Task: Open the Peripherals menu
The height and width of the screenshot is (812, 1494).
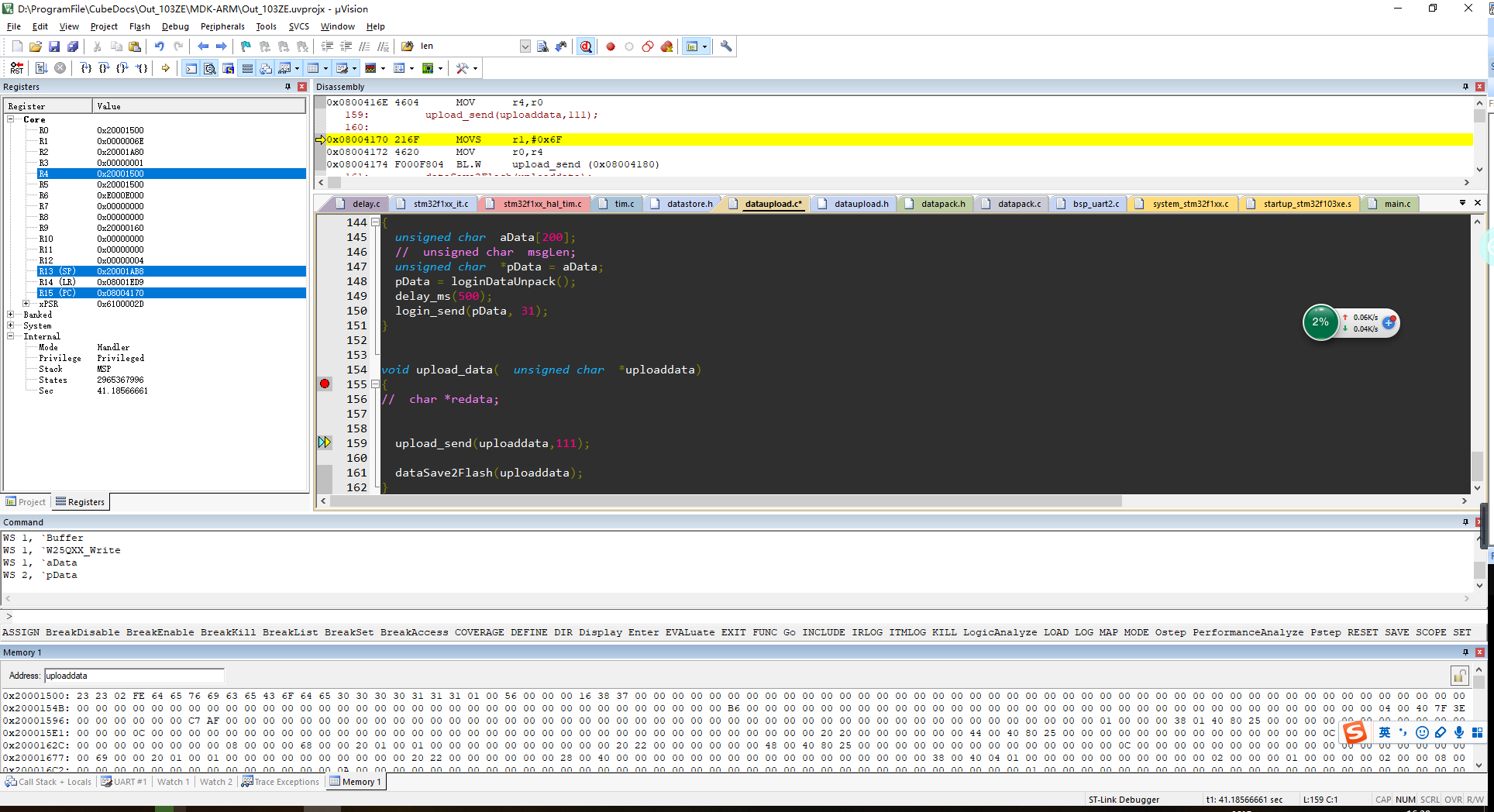Action: pos(222,26)
